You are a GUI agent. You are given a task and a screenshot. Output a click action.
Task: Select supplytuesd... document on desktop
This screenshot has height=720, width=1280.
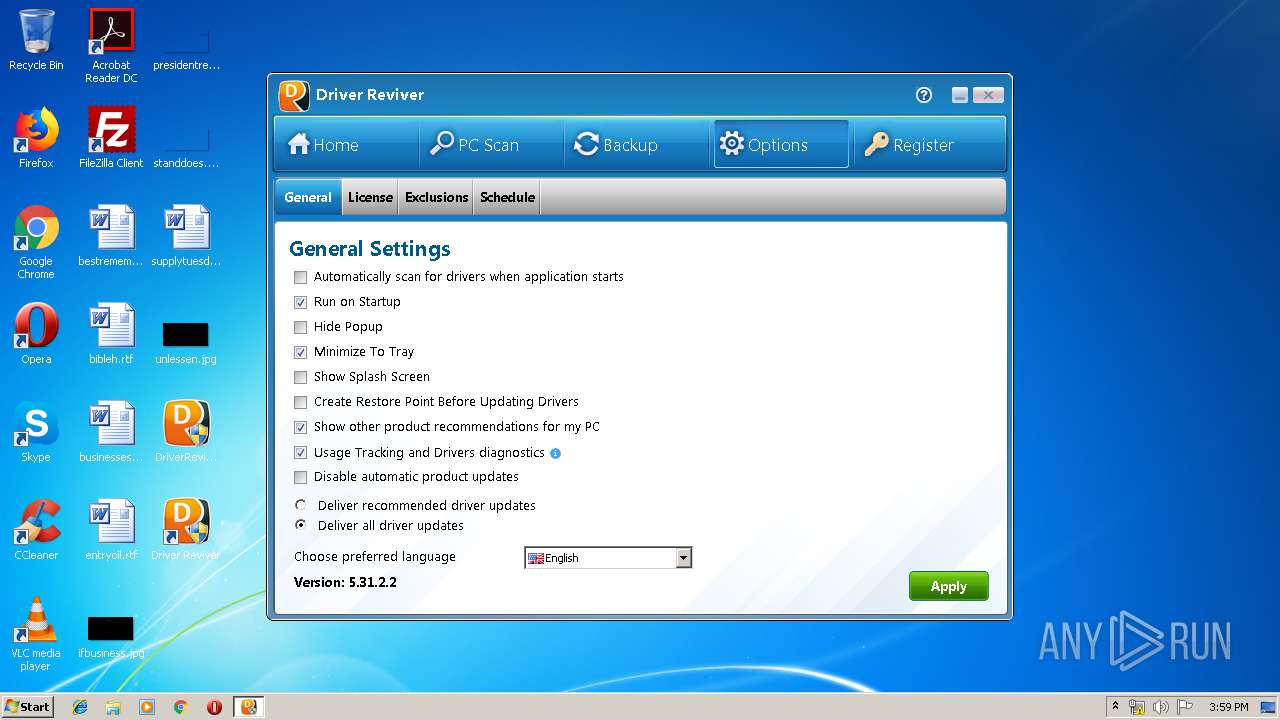click(186, 236)
